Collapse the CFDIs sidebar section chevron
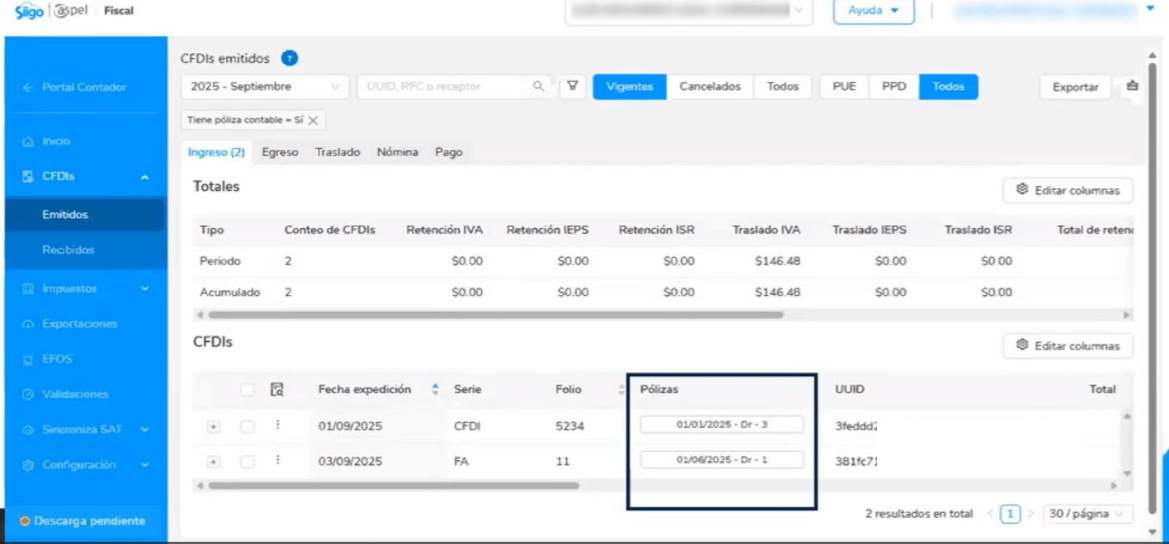This screenshot has height=544, width=1169. [x=145, y=177]
